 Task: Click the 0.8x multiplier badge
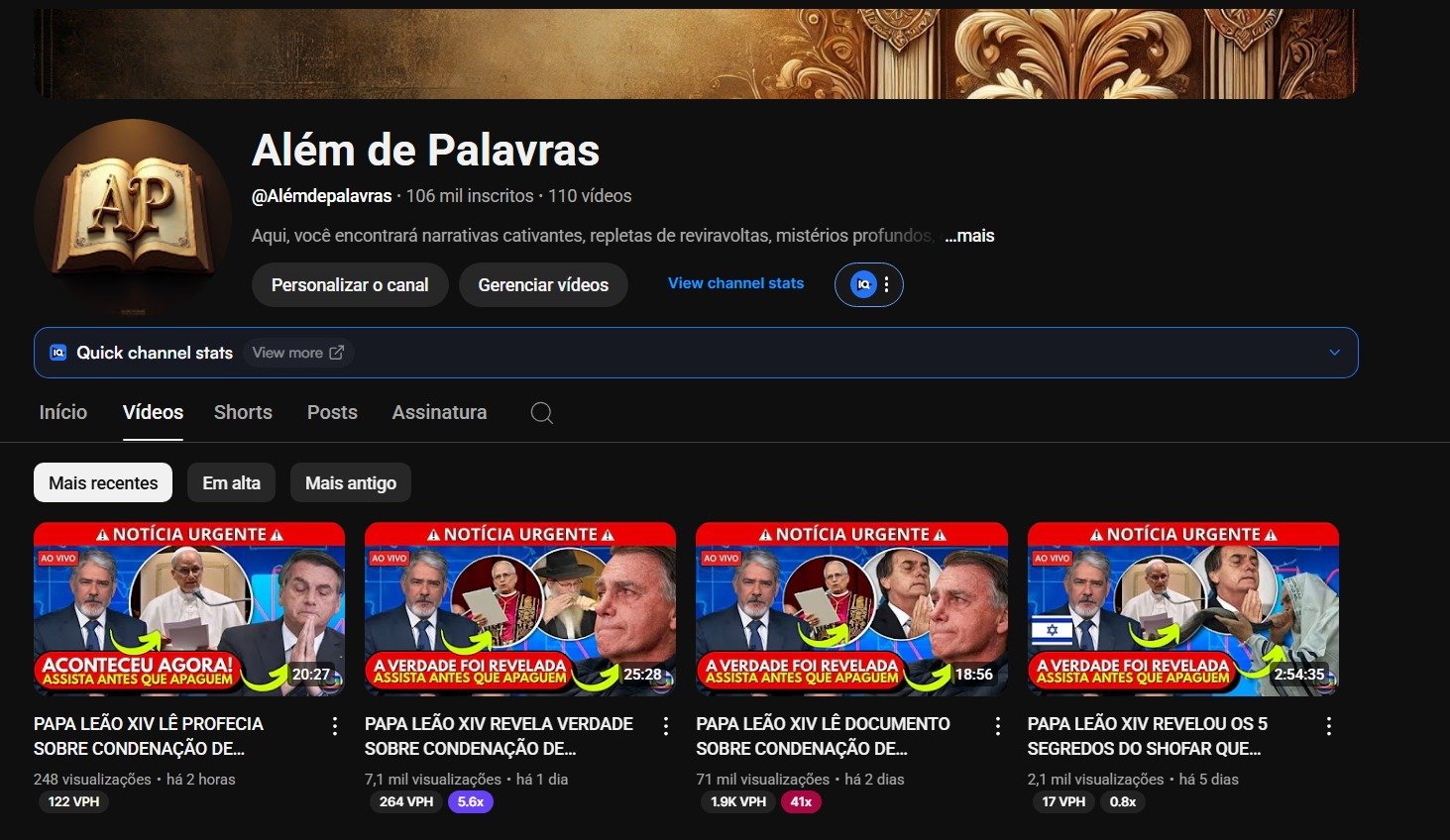click(x=1123, y=801)
